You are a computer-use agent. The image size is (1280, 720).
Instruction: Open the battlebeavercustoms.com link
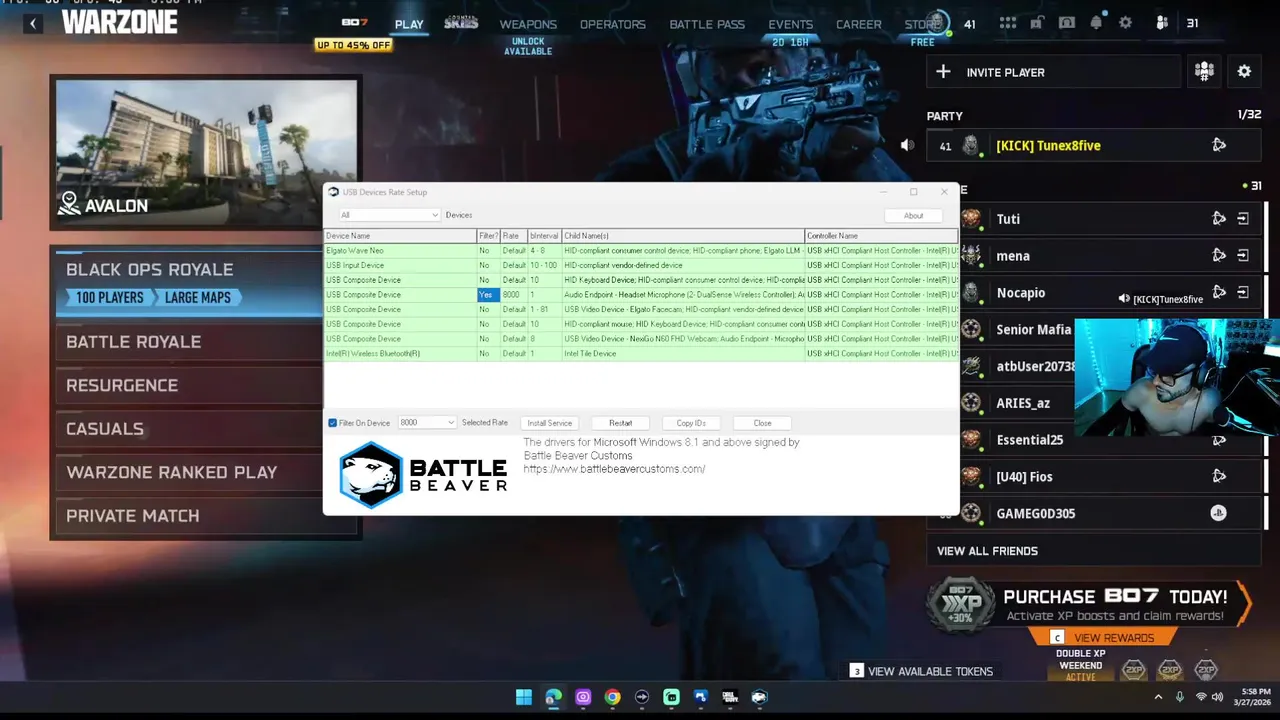click(x=614, y=469)
